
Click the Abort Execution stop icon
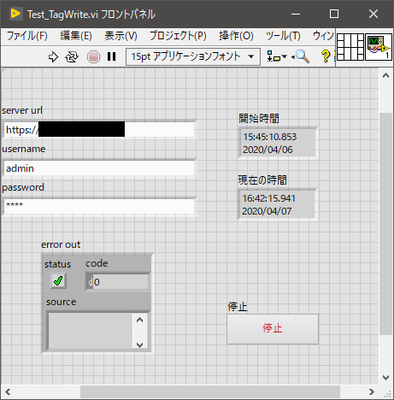[93, 57]
